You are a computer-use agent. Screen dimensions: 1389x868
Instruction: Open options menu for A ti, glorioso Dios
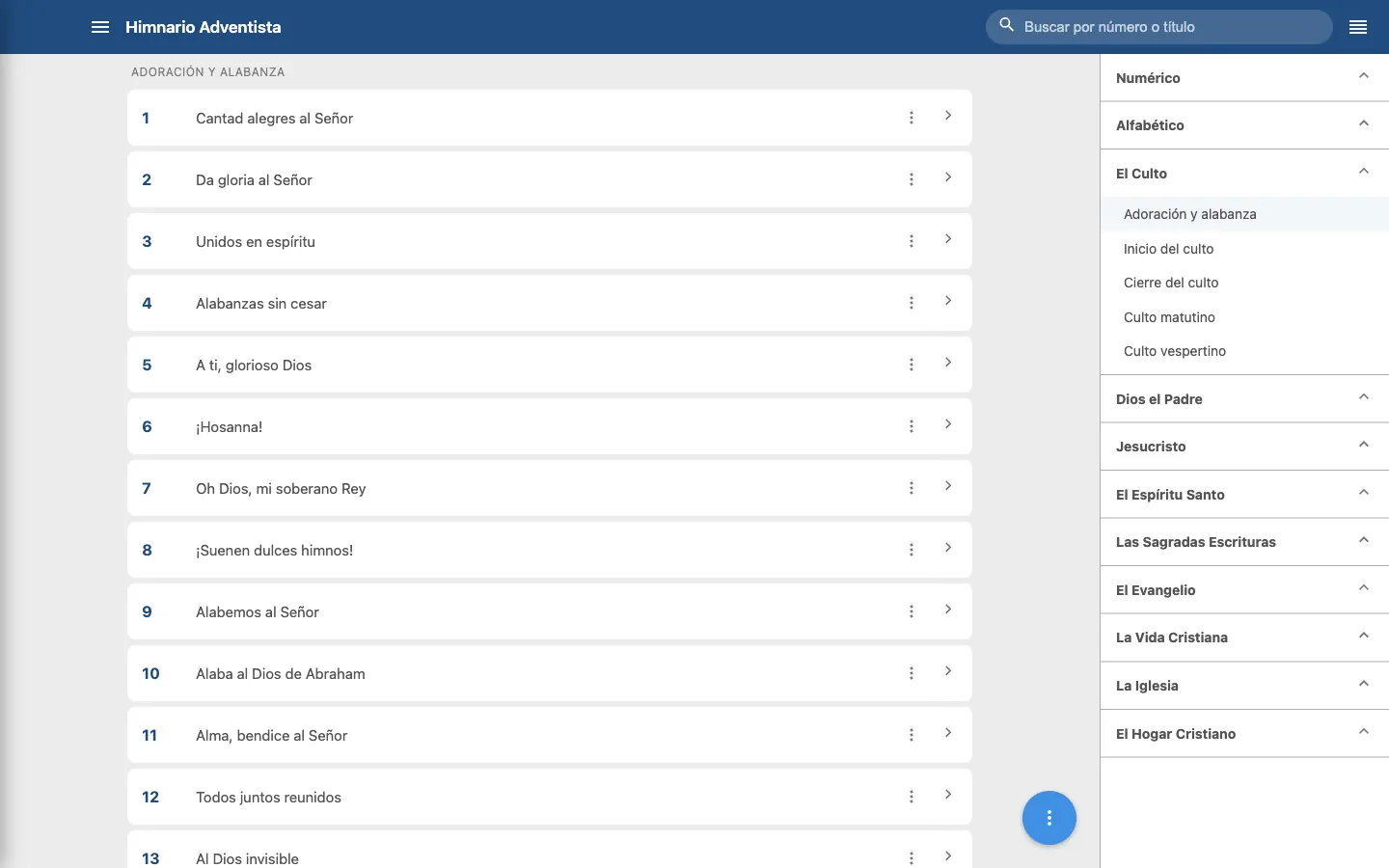[912, 365]
